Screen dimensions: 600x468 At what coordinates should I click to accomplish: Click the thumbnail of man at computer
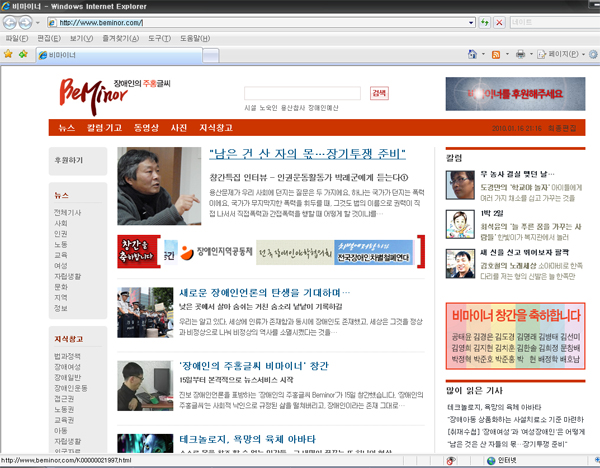(x=145, y=386)
